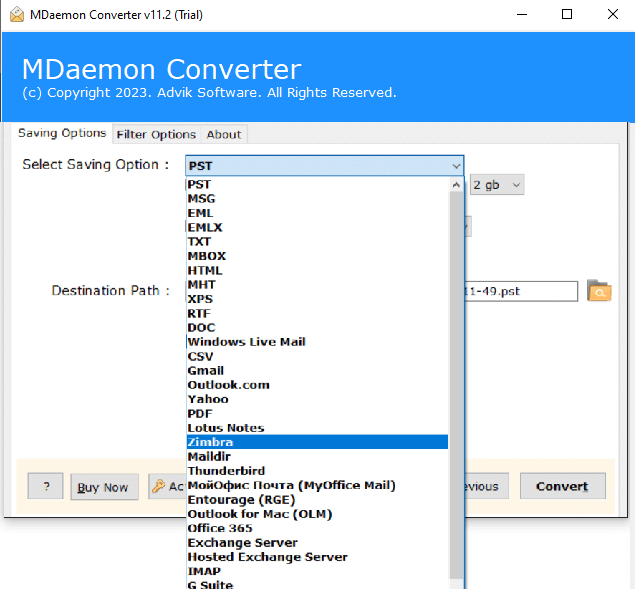Click the dropdown list scroll-up arrow

[456, 185]
